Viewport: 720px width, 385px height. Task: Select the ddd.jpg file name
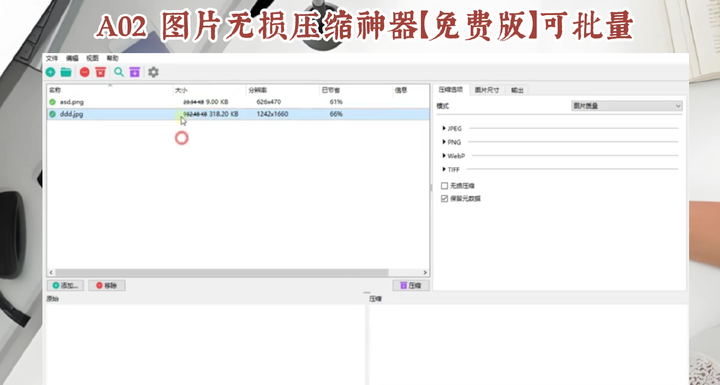(x=72, y=114)
